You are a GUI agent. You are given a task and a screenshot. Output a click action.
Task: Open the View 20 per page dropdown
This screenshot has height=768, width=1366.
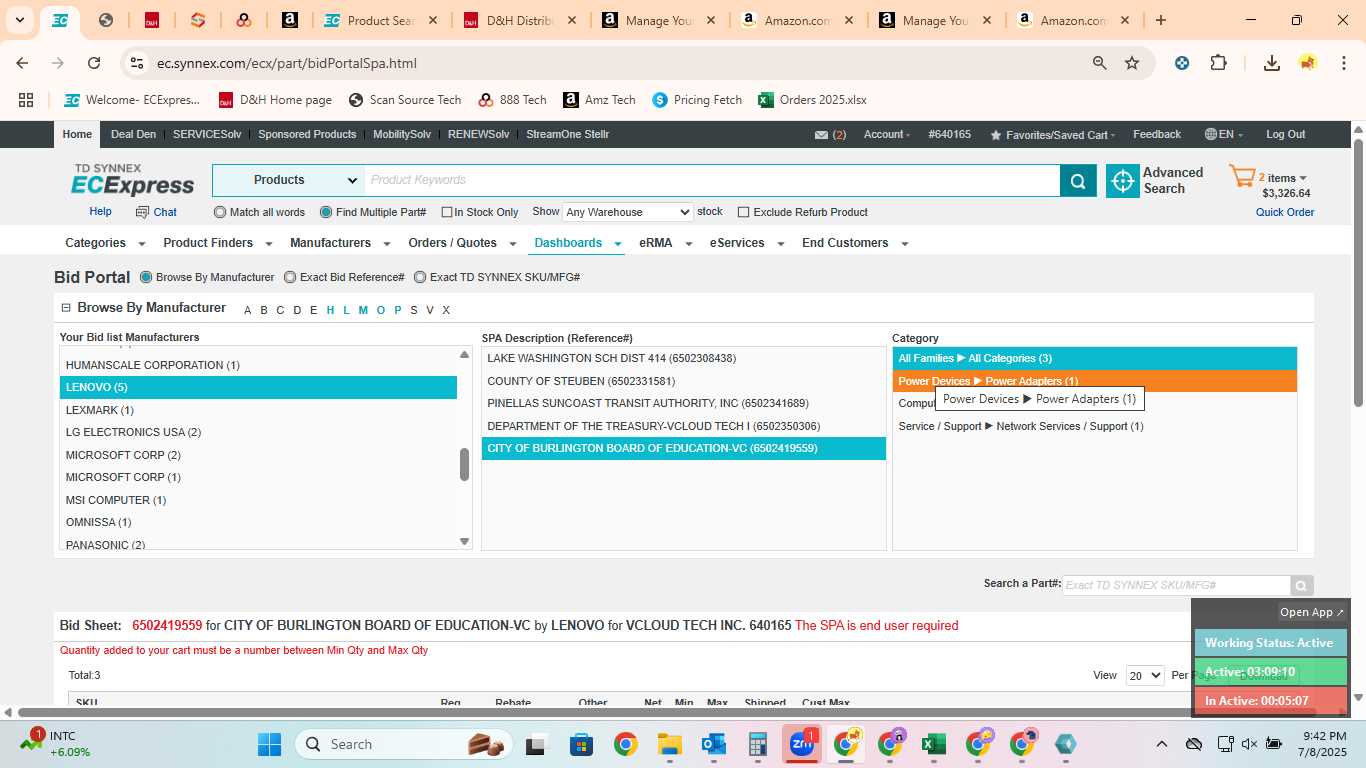[1145, 676]
